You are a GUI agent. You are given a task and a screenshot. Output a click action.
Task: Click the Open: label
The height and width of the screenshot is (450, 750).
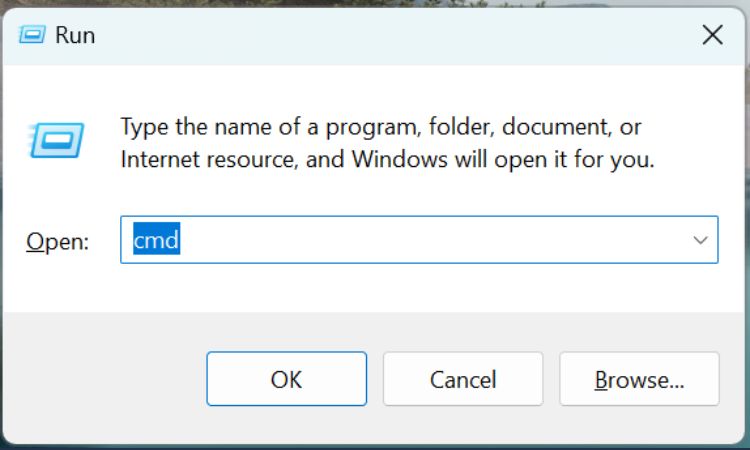[57, 241]
